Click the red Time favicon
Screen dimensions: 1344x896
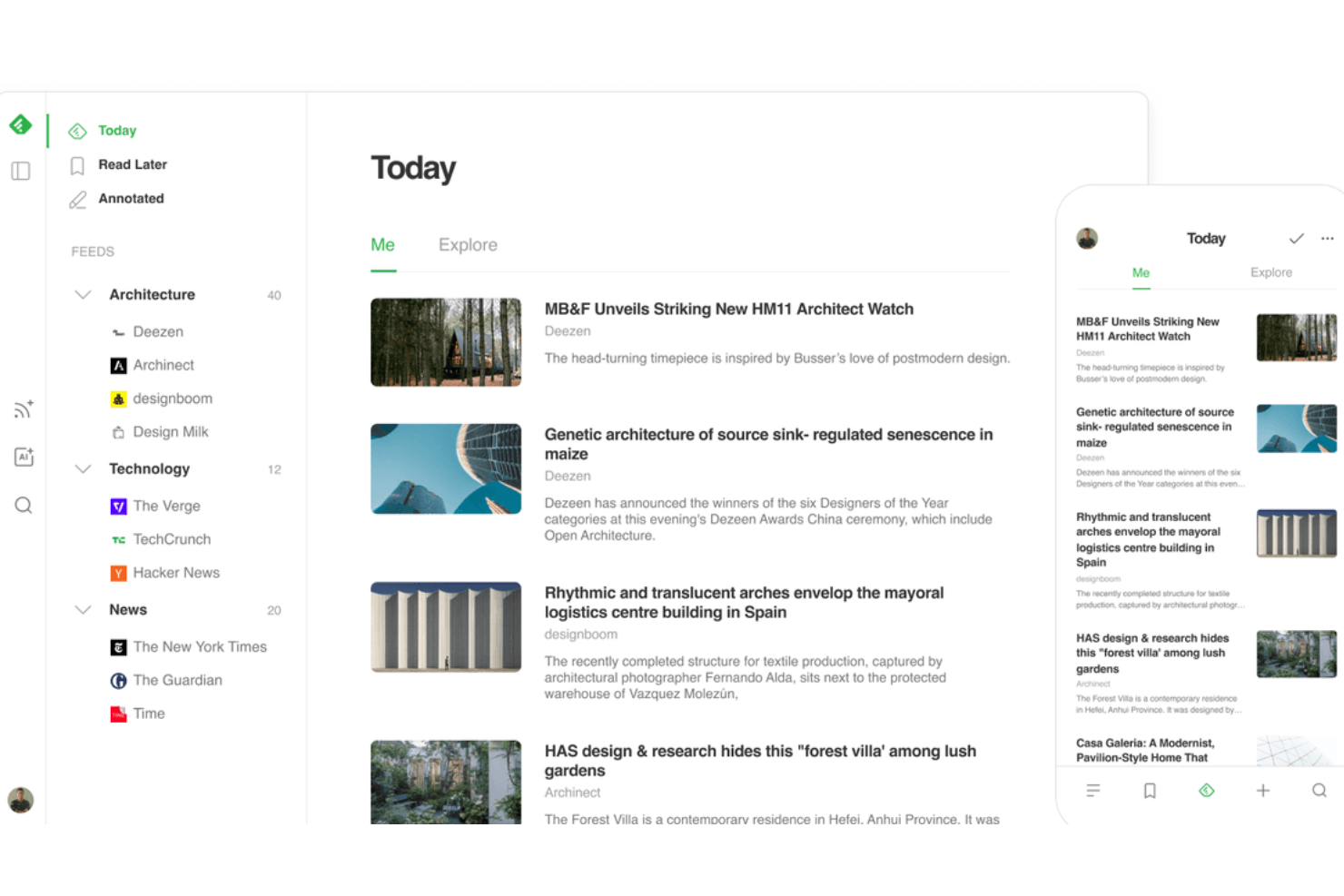coord(118,714)
